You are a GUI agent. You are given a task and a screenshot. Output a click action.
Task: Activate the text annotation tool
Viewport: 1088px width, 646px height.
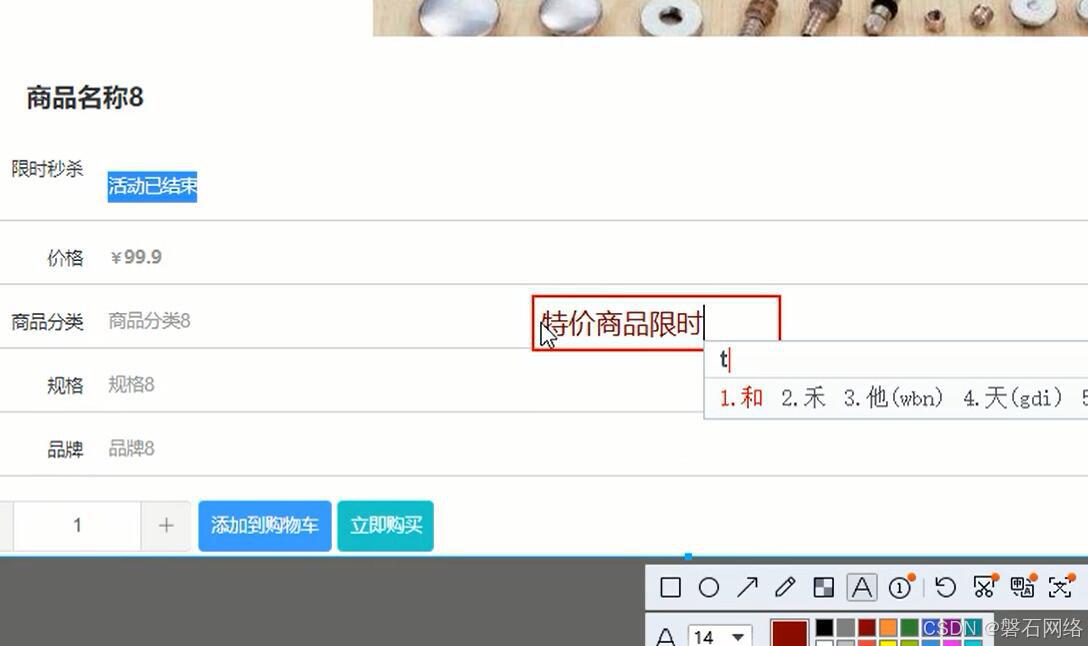[861, 587]
